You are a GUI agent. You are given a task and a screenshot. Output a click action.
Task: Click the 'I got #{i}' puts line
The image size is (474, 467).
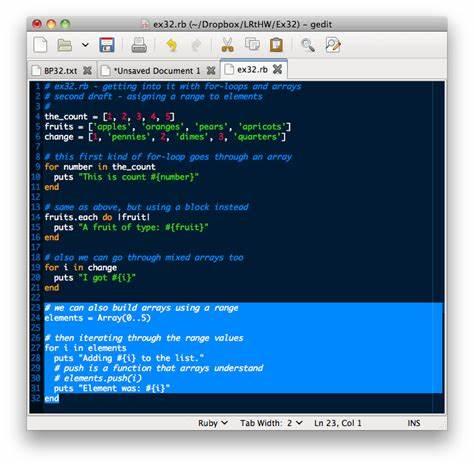click(x=95, y=278)
